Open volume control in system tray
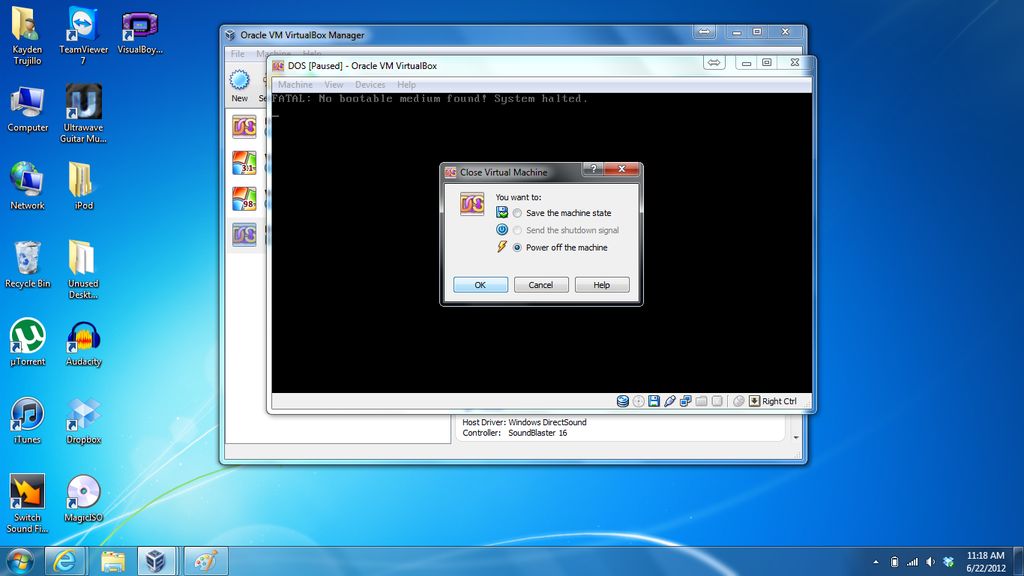Viewport: 1024px width, 576px height. (x=930, y=562)
